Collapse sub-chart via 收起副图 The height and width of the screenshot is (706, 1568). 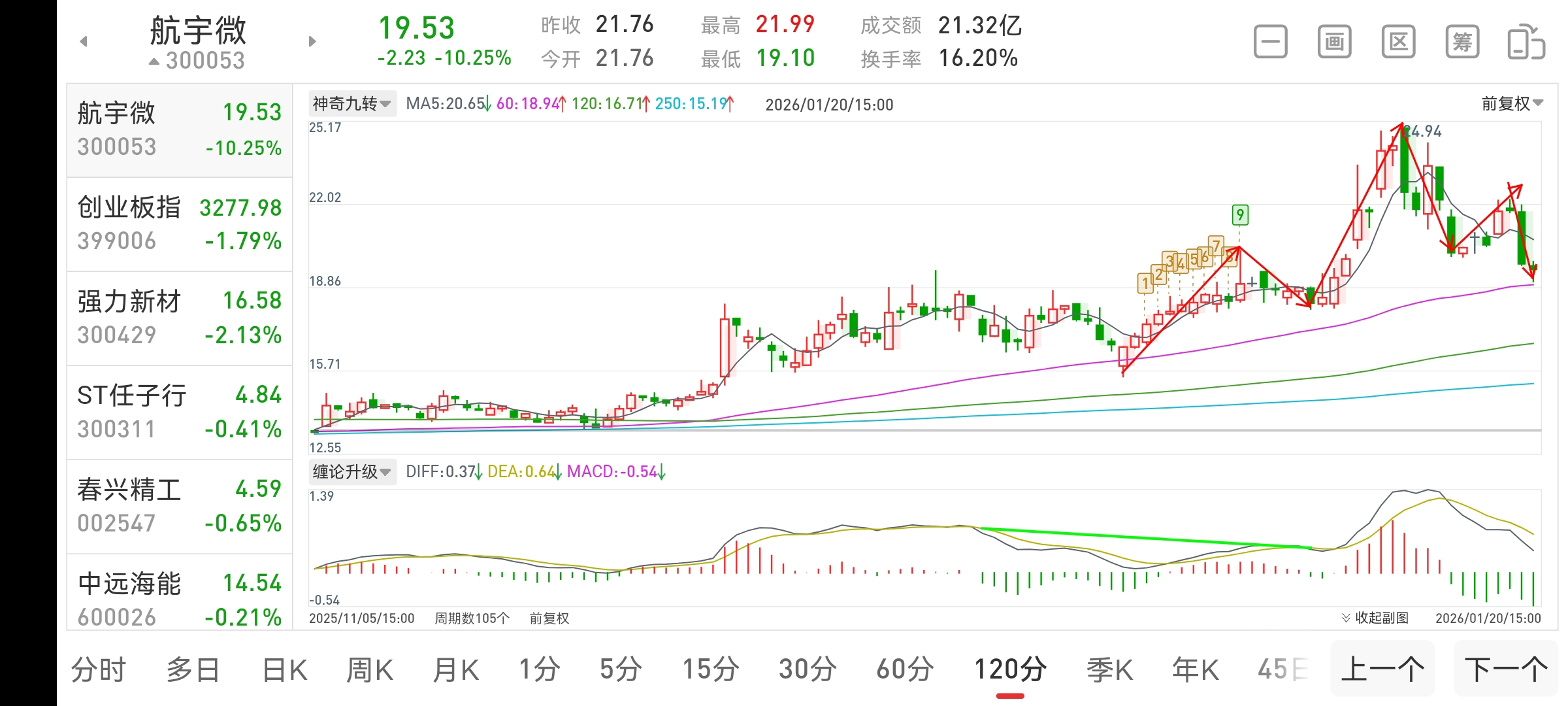coord(1375,618)
